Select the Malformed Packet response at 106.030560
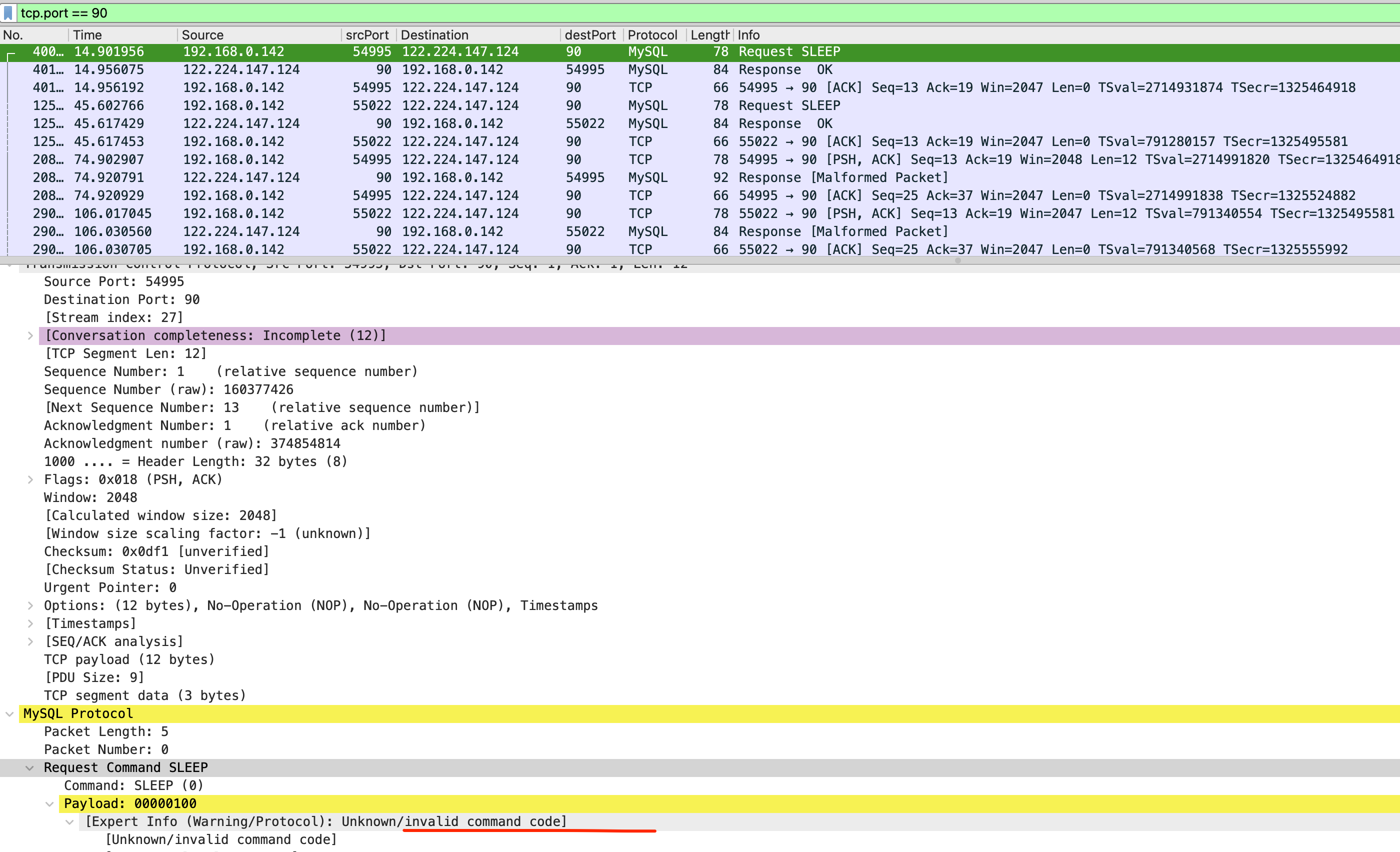Screen dimensions: 1400x852 pyautogui.click(x=700, y=231)
